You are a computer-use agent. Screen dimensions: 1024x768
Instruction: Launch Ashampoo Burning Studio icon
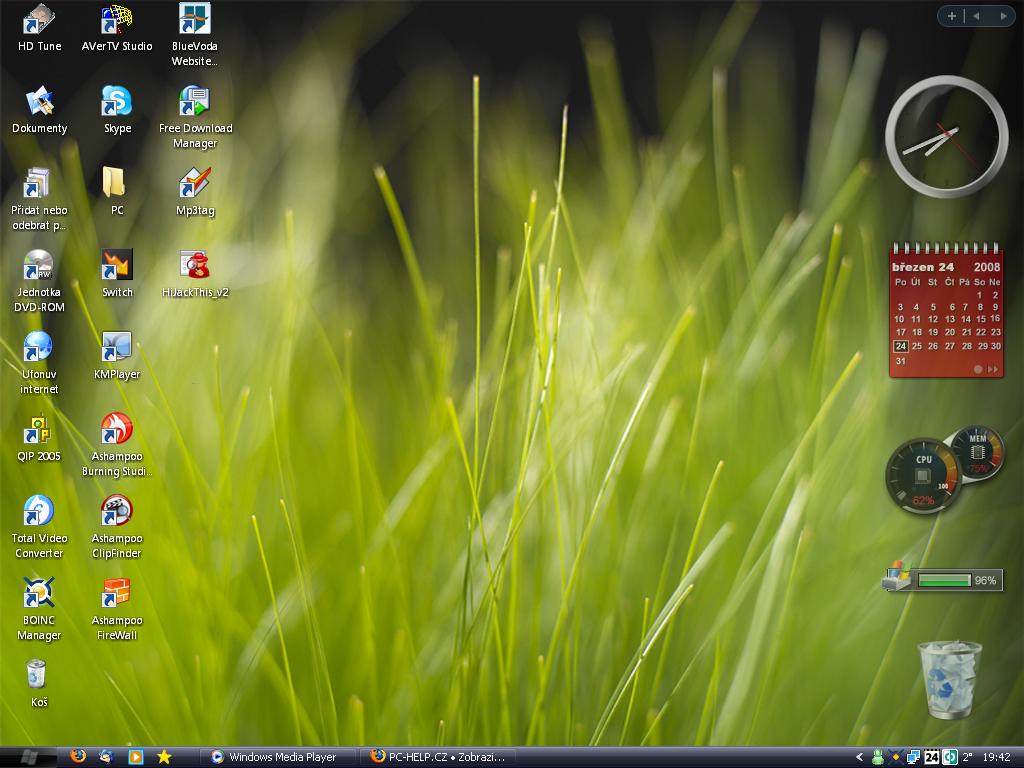(x=117, y=430)
